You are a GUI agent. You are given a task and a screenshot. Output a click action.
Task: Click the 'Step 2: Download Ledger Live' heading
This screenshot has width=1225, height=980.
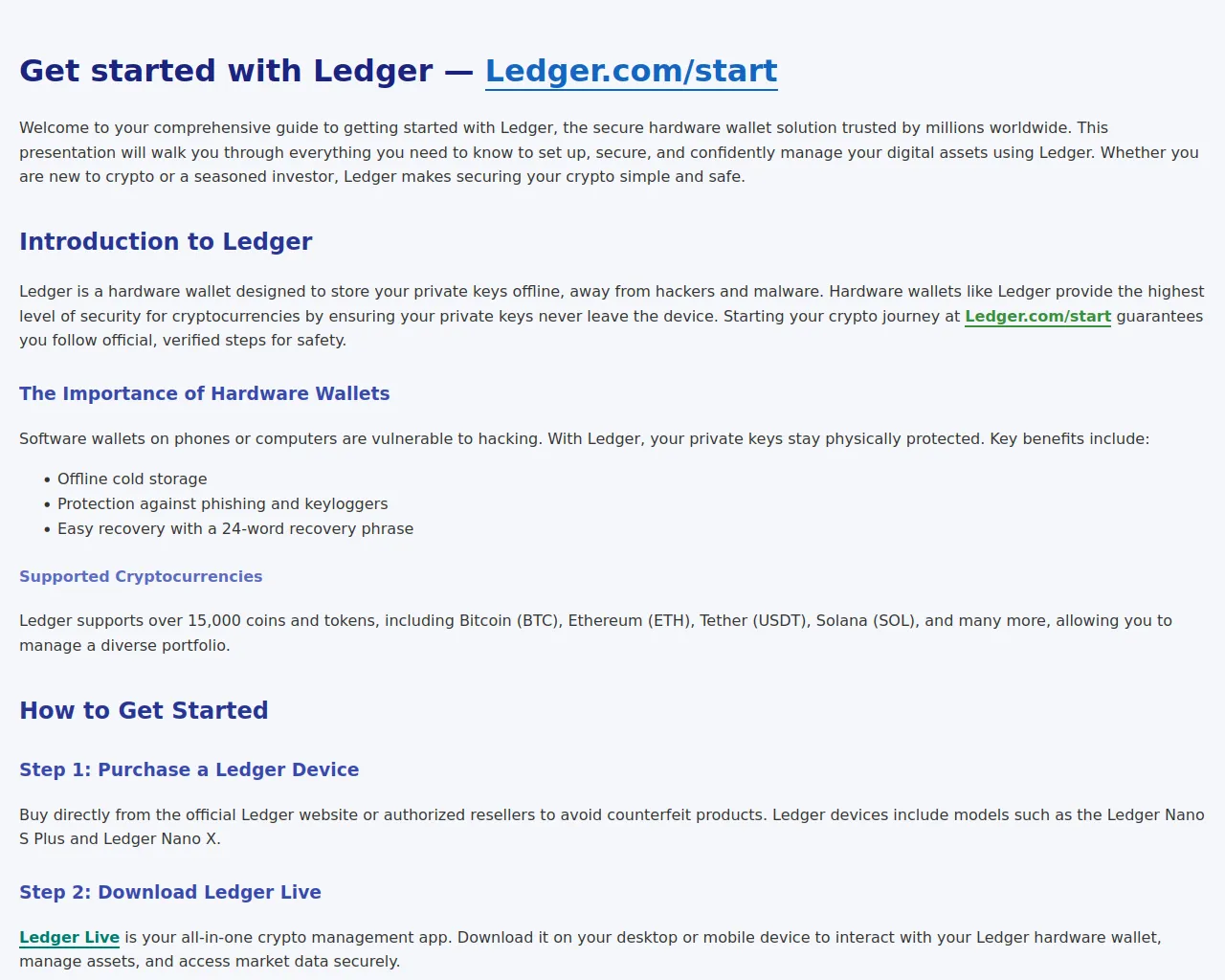pyautogui.click(x=170, y=892)
